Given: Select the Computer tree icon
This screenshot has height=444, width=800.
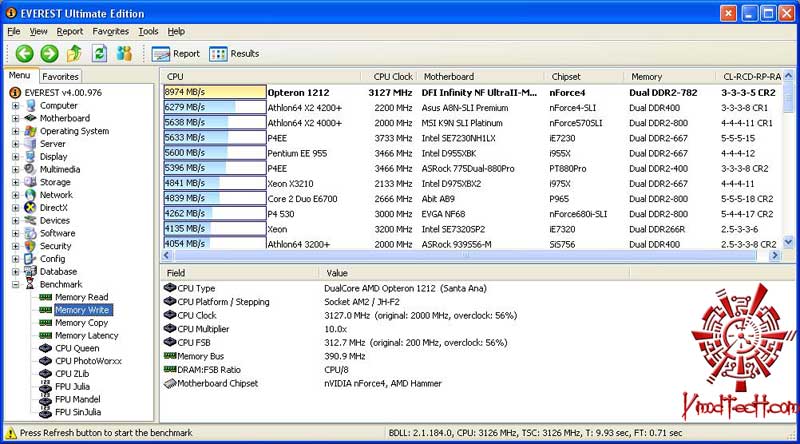Looking at the screenshot, I should (x=31, y=105).
